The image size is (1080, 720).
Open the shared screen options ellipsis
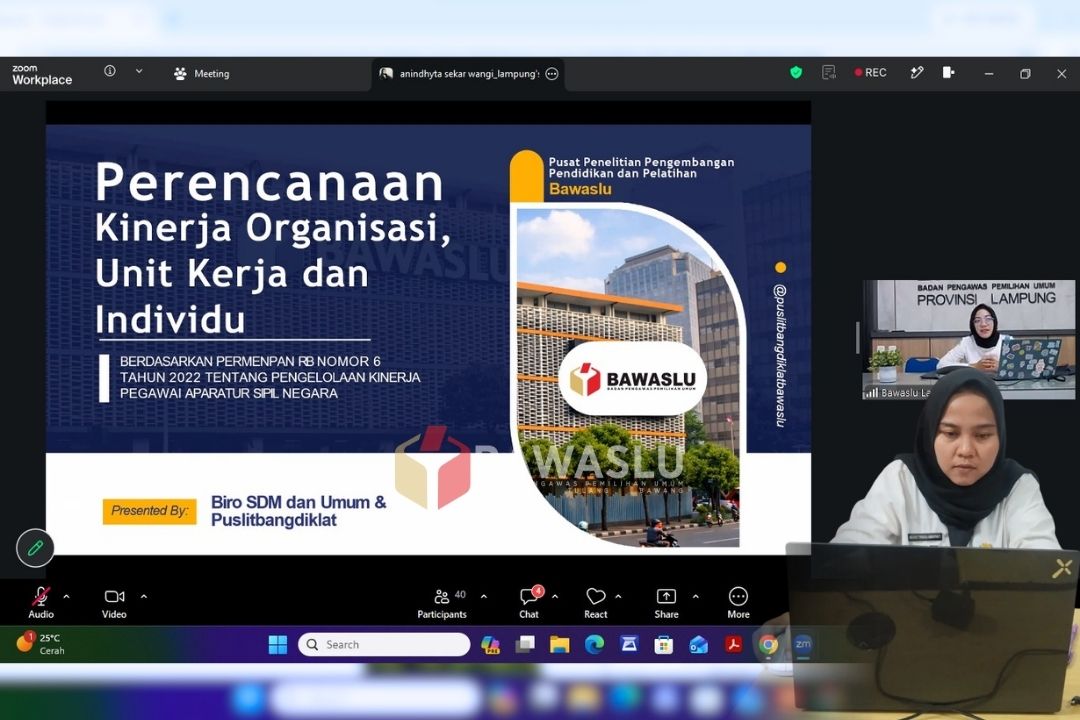pos(552,74)
